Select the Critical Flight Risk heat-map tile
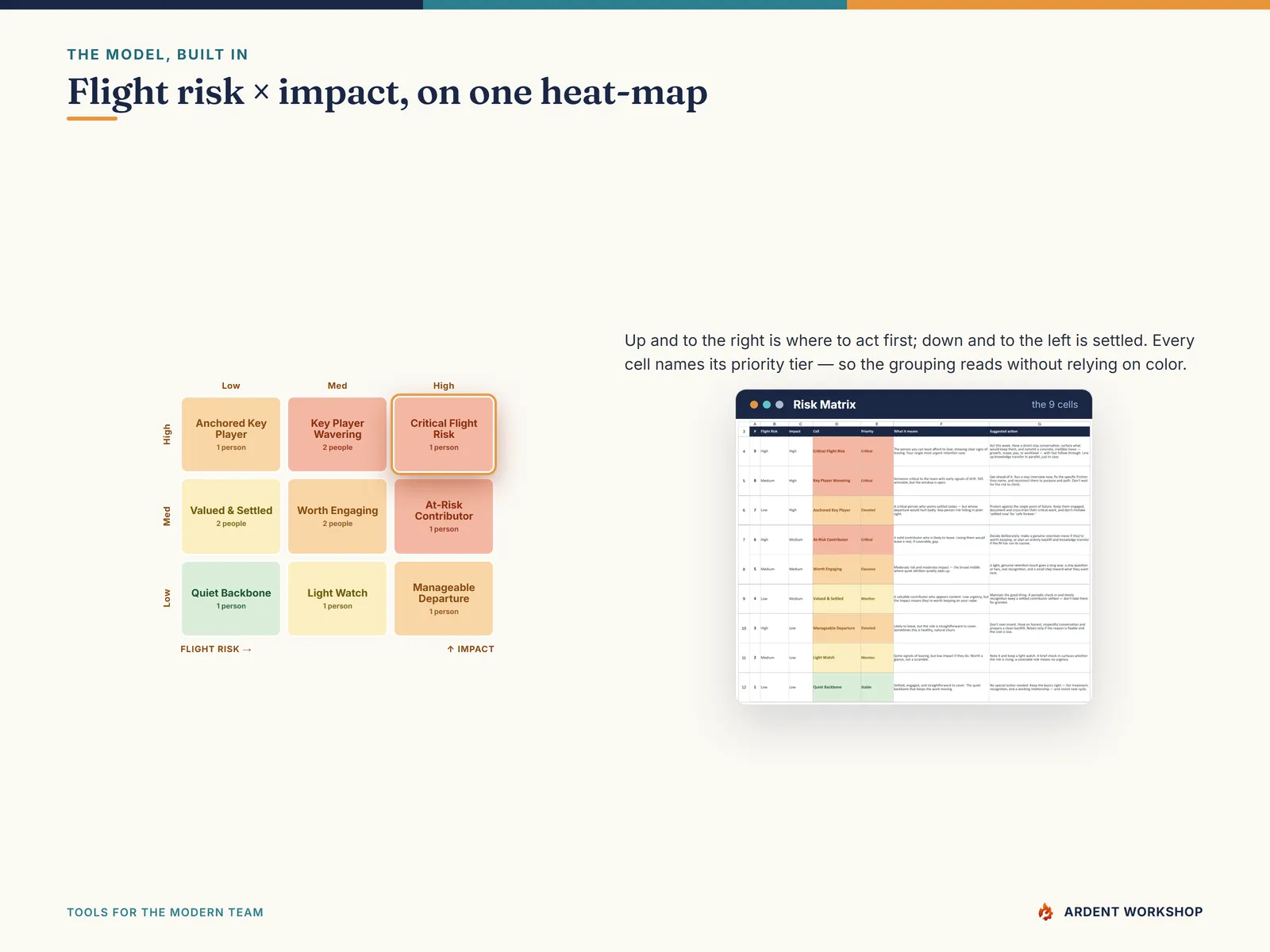Image resolution: width=1270 pixels, height=952 pixels. (x=444, y=434)
